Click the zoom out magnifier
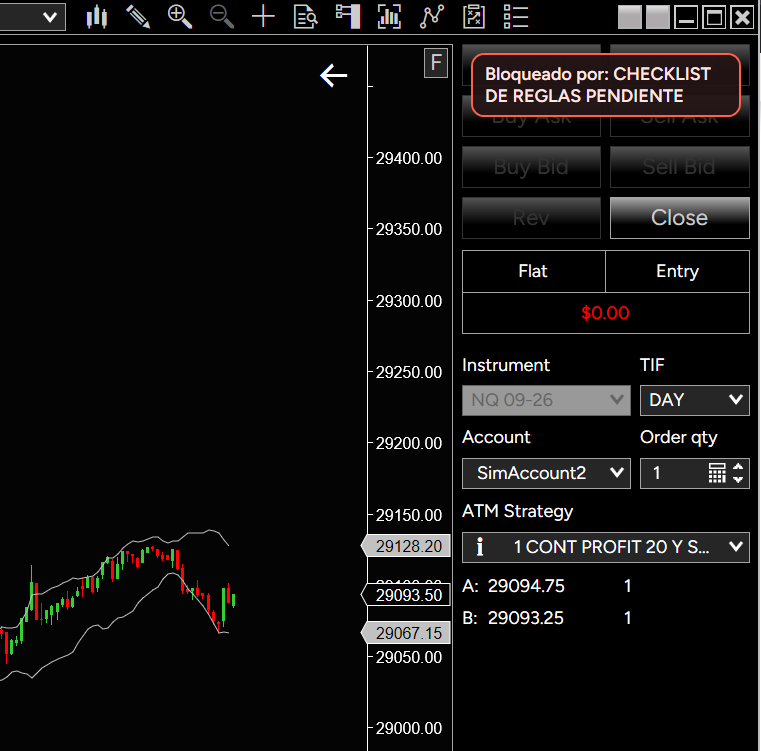 (x=222, y=17)
